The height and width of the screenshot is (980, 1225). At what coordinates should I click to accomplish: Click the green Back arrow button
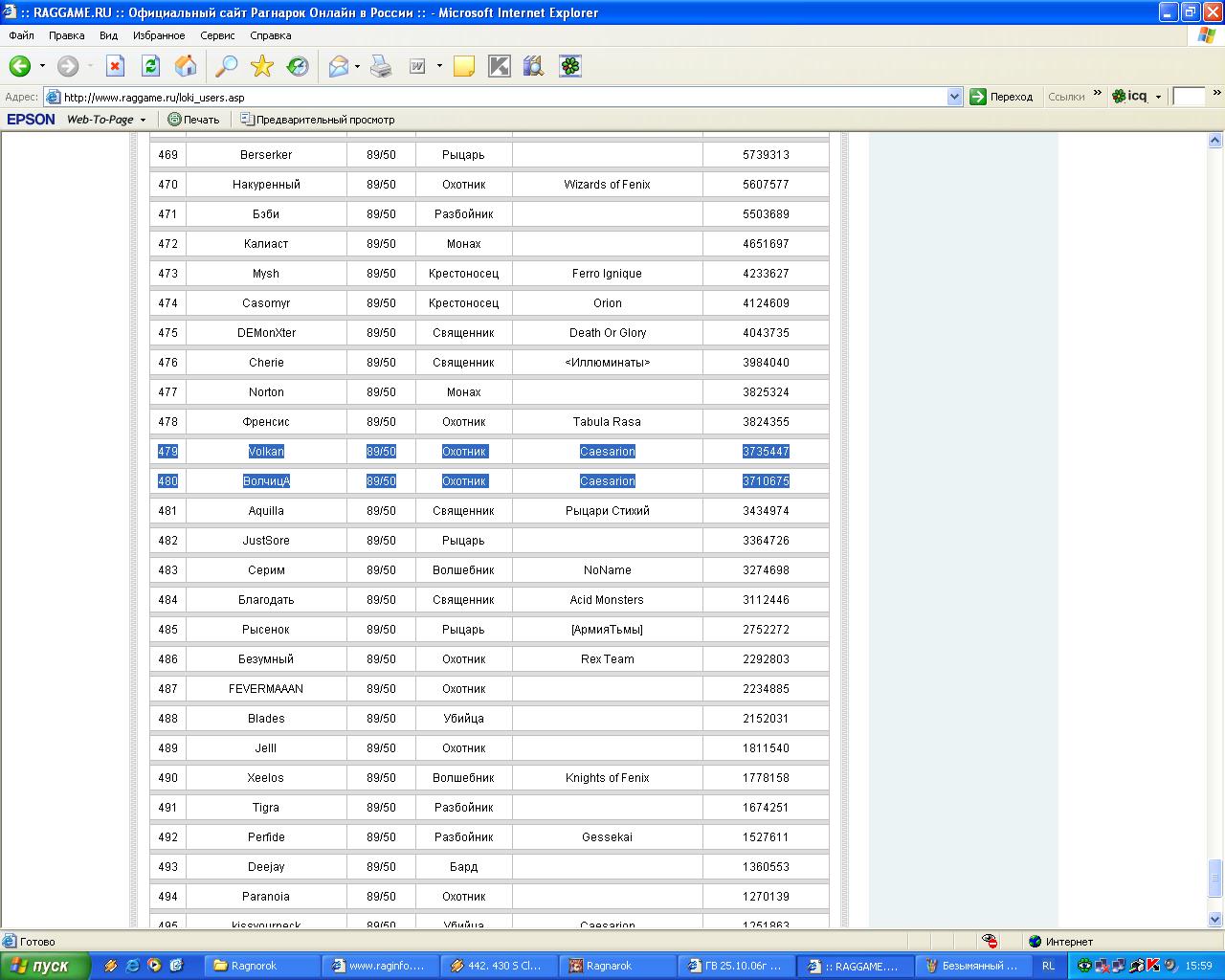(20, 66)
